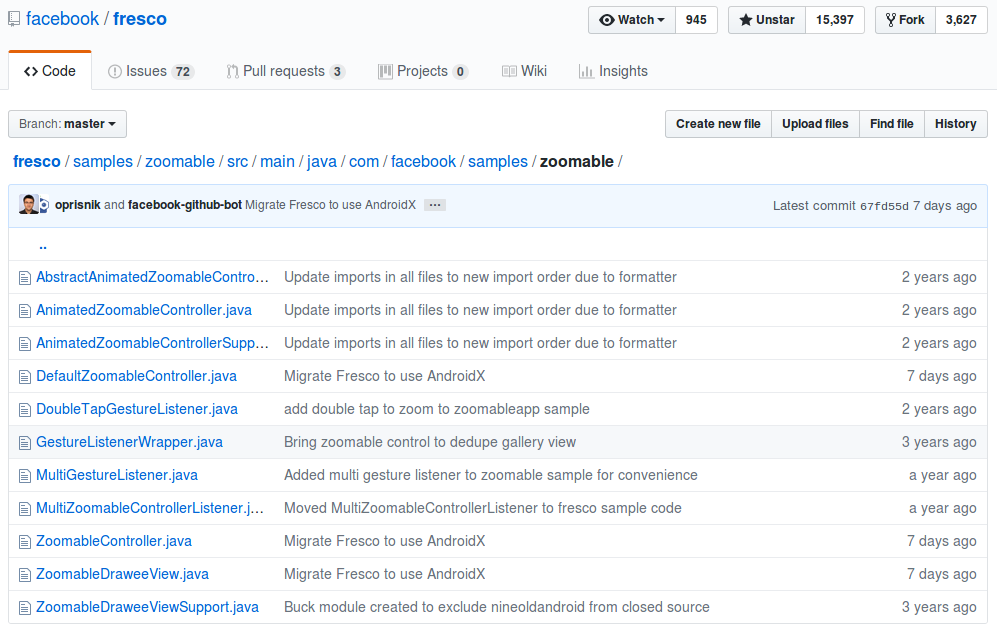
Task: Open the Wiki tab
Action: tap(525, 71)
